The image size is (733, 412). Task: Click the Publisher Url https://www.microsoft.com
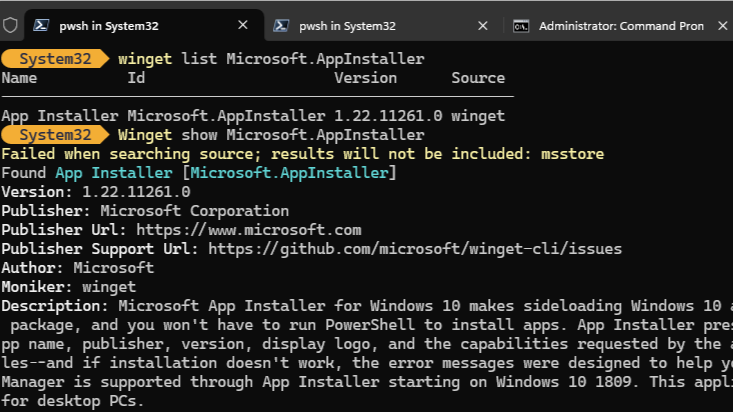click(249, 230)
